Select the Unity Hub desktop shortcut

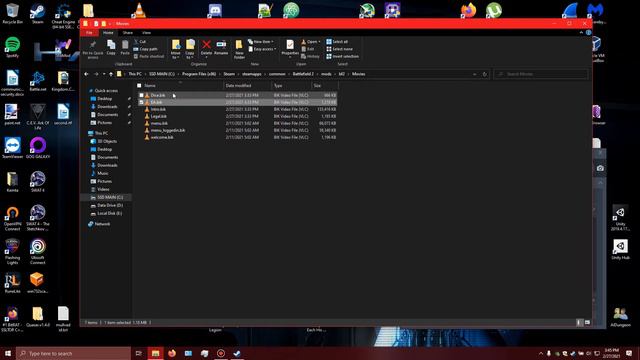(x=620, y=249)
